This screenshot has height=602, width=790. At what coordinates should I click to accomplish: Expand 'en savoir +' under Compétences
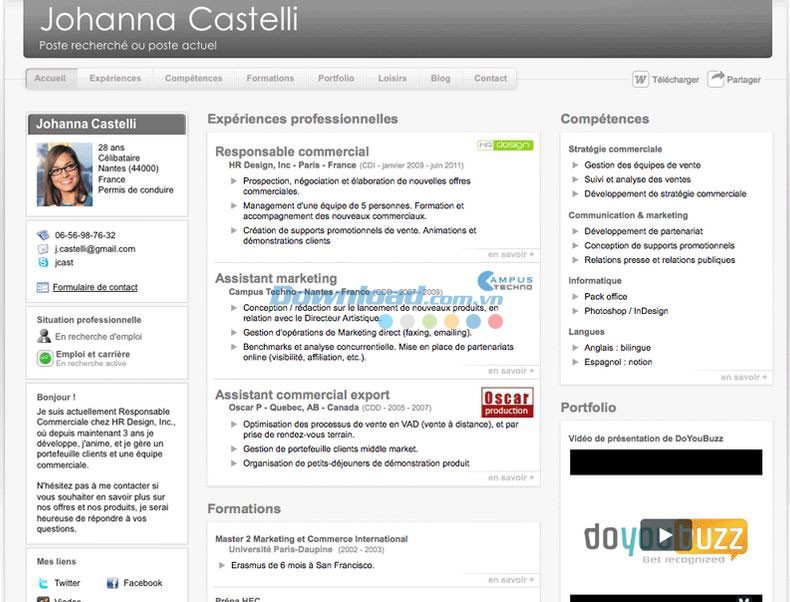click(x=745, y=377)
